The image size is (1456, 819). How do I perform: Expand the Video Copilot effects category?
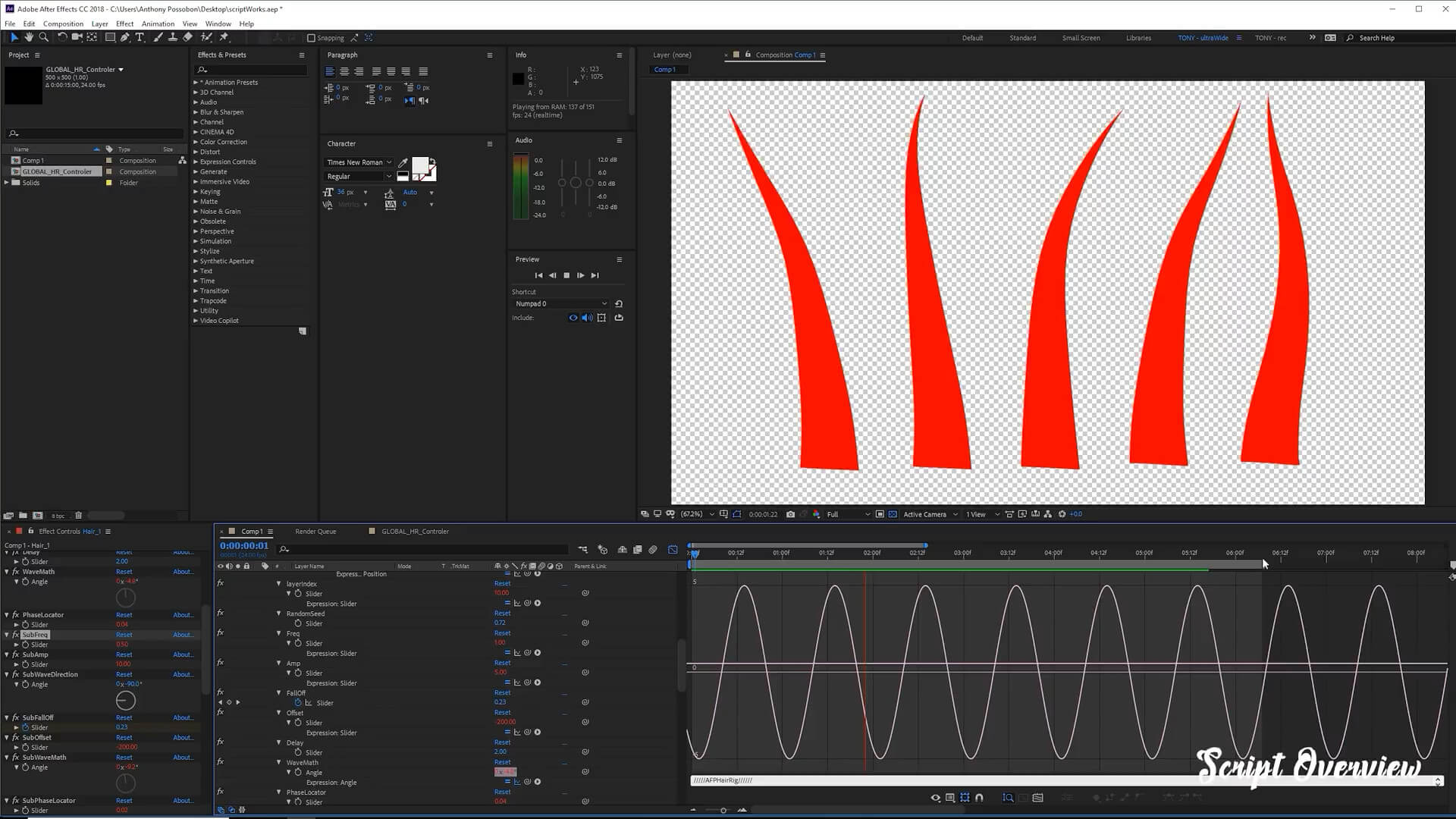pyautogui.click(x=196, y=321)
